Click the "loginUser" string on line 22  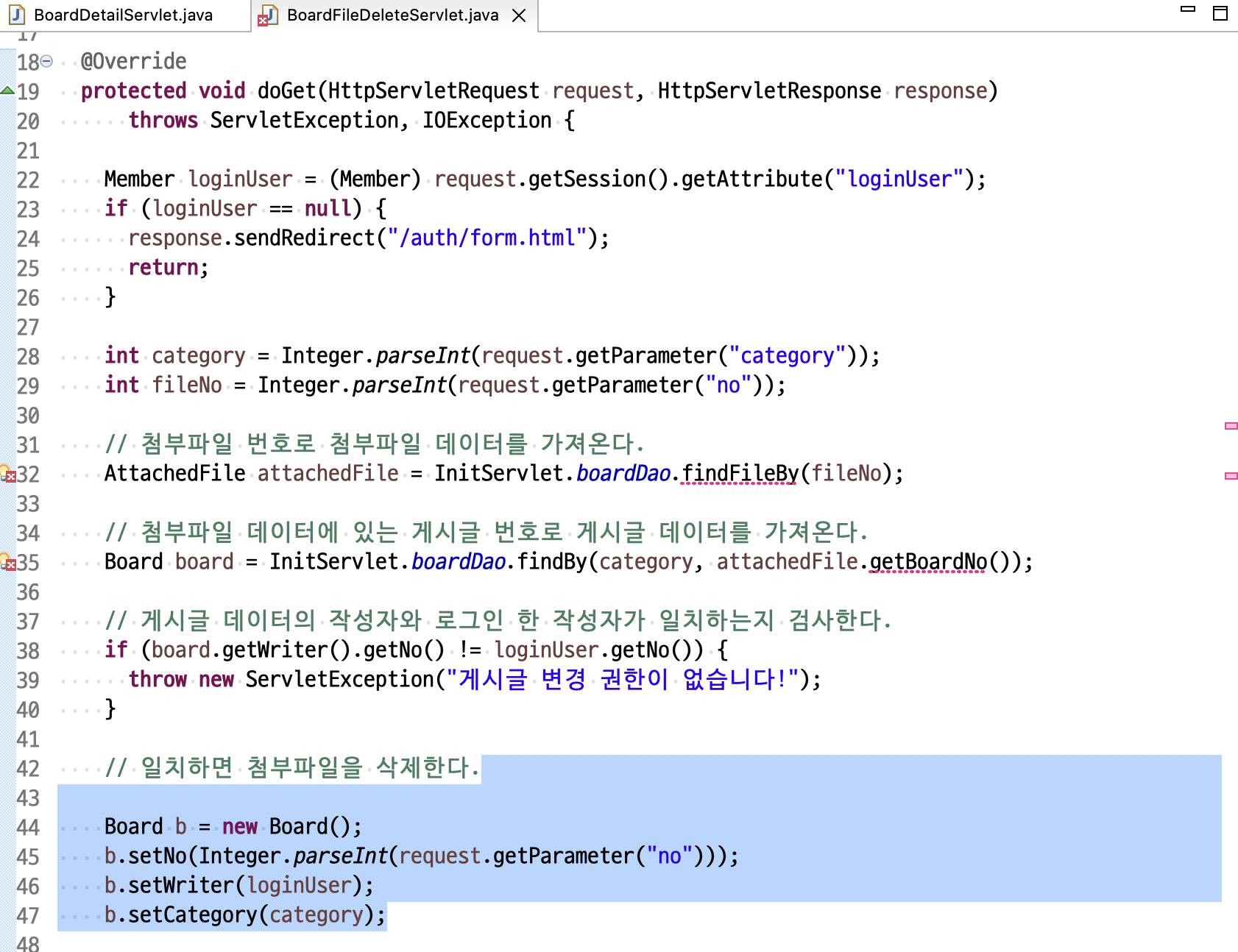(899, 179)
